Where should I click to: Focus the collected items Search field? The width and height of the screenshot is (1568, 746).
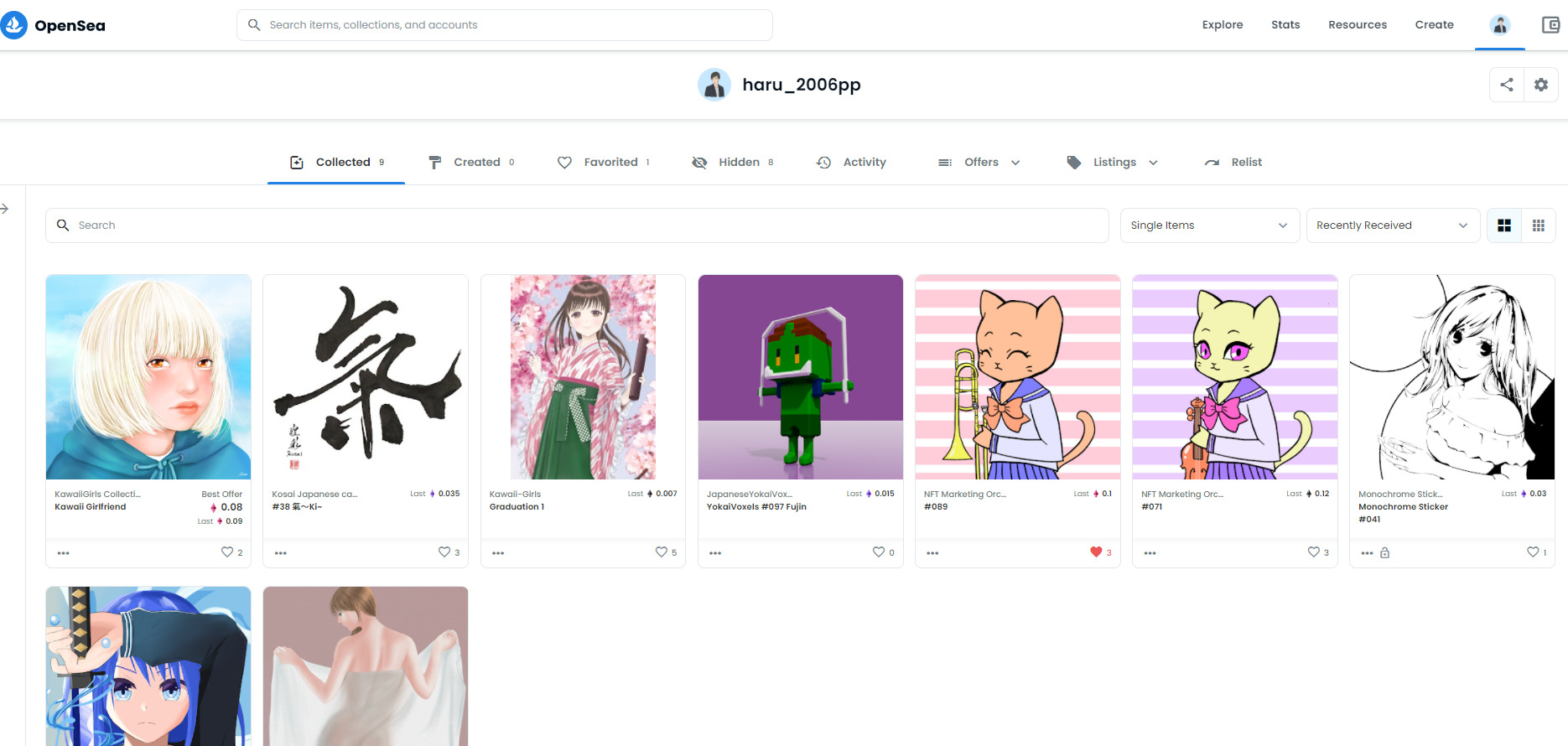coord(577,225)
